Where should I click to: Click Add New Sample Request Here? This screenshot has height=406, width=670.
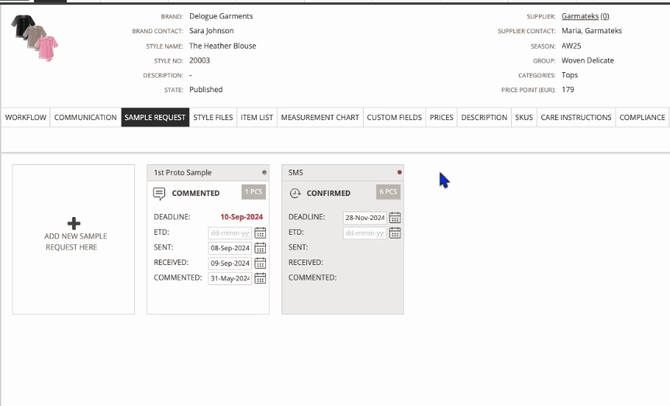(x=73, y=239)
